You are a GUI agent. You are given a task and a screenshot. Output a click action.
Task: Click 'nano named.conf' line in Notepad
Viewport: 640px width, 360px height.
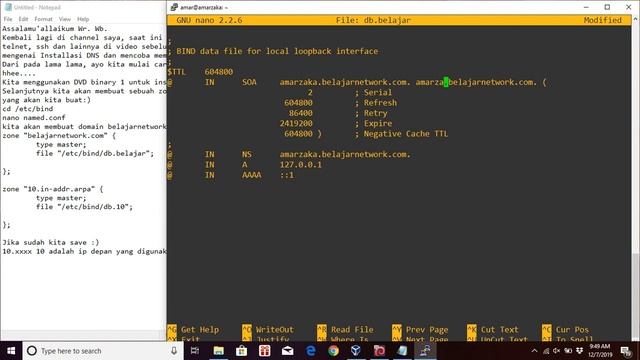(34, 118)
